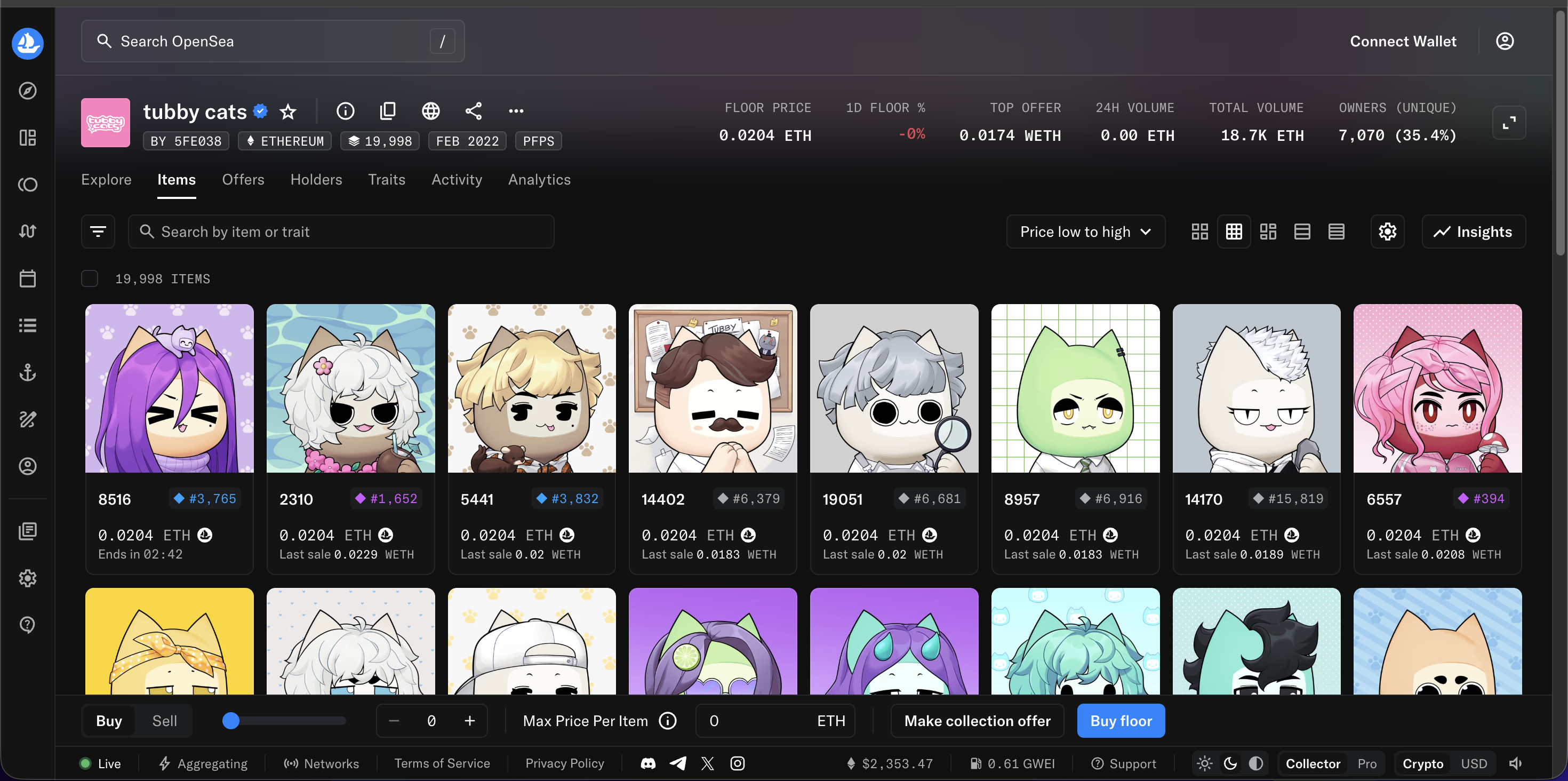Open the OpenSea home logo

point(27,43)
